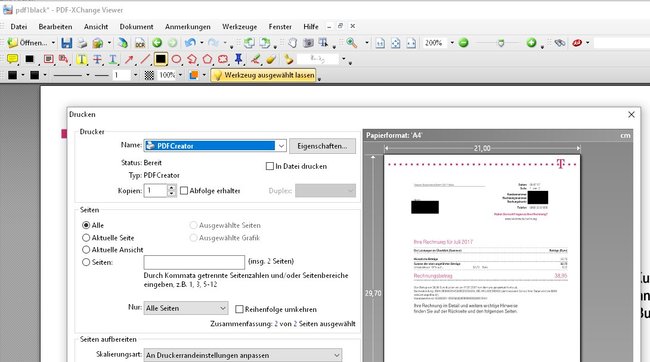Open the Werkzeuge menu
The image size is (650, 362).
pos(239,27)
